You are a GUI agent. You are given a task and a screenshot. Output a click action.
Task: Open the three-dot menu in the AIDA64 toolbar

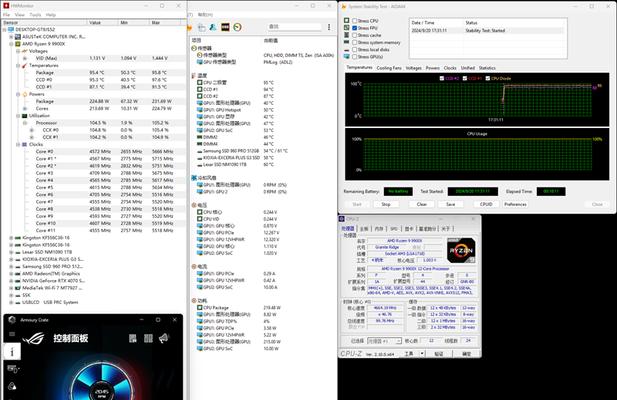click(x=329, y=27)
